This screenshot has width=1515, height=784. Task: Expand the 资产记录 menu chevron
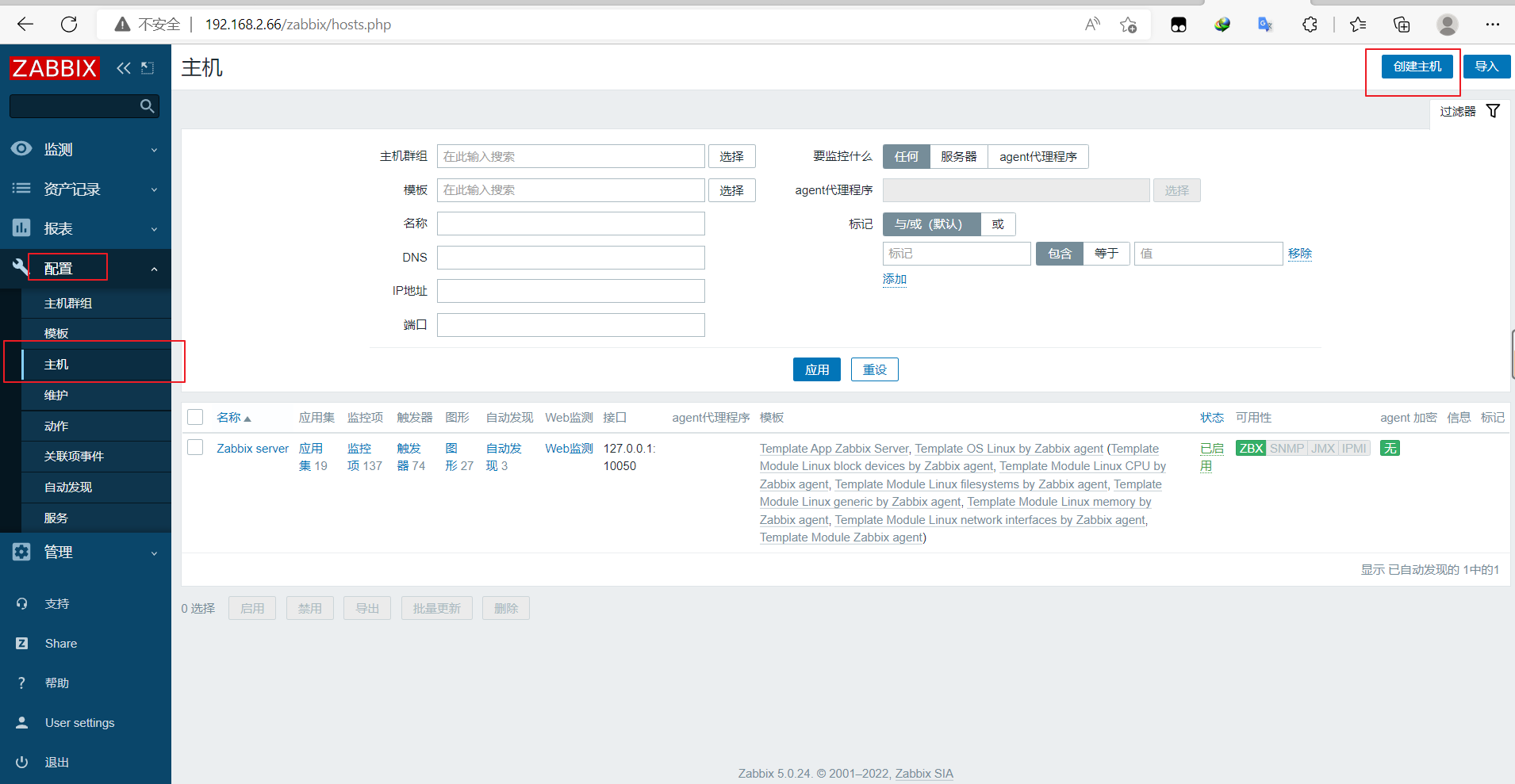(154, 189)
